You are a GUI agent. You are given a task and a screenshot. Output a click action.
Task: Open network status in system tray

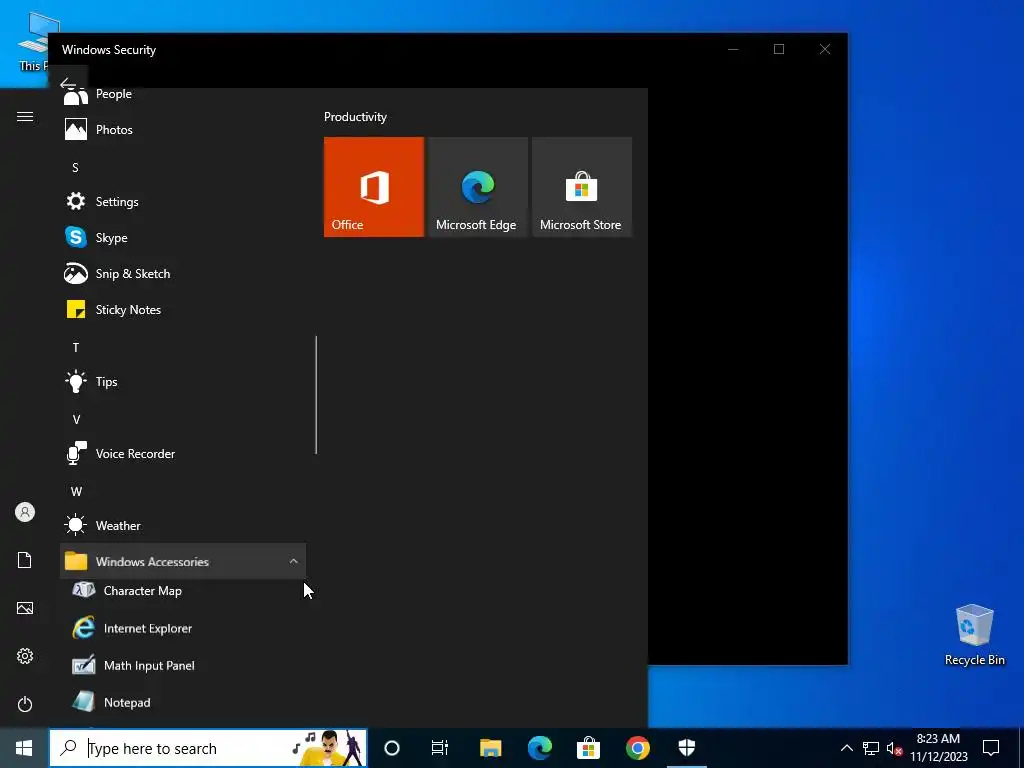tap(871, 748)
